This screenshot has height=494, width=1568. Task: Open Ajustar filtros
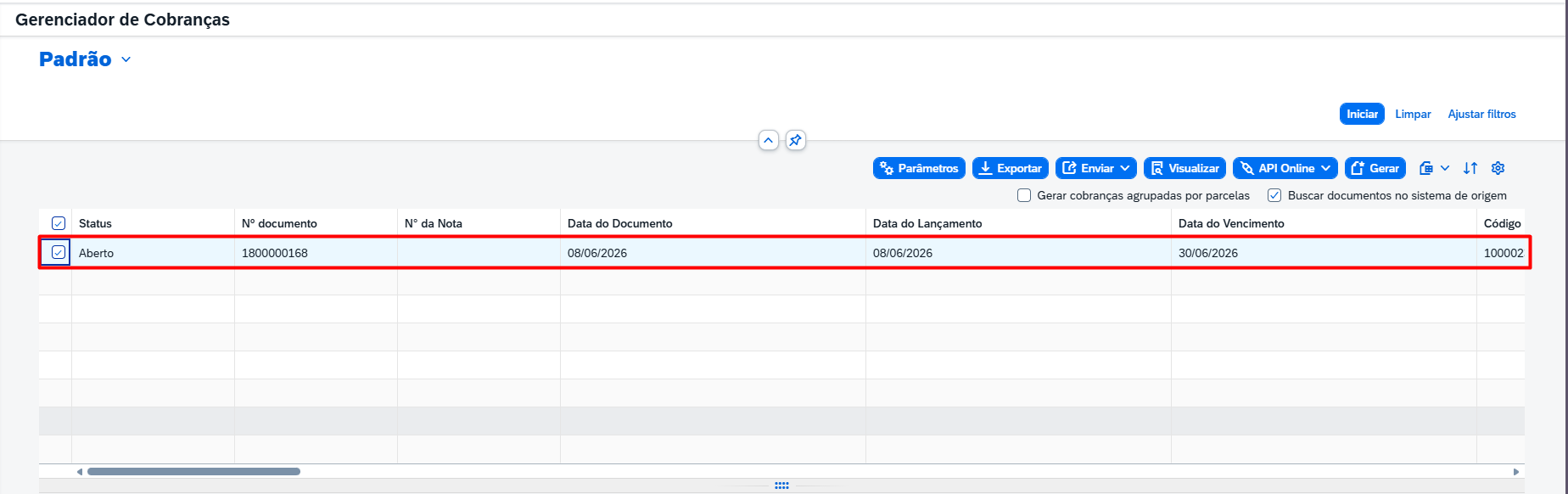(x=1481, y=114)
